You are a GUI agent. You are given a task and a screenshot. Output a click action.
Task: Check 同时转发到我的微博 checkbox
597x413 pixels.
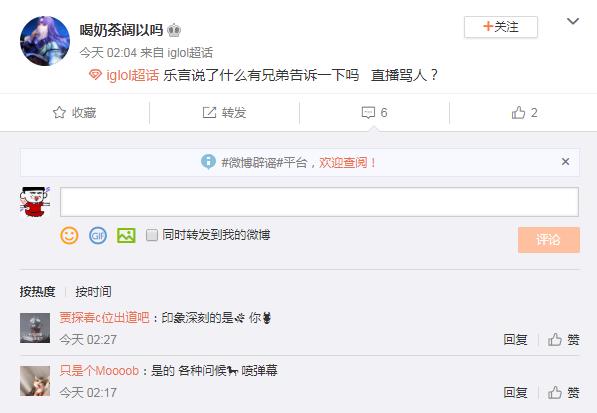pyautogui.click(x=152, y=235)
